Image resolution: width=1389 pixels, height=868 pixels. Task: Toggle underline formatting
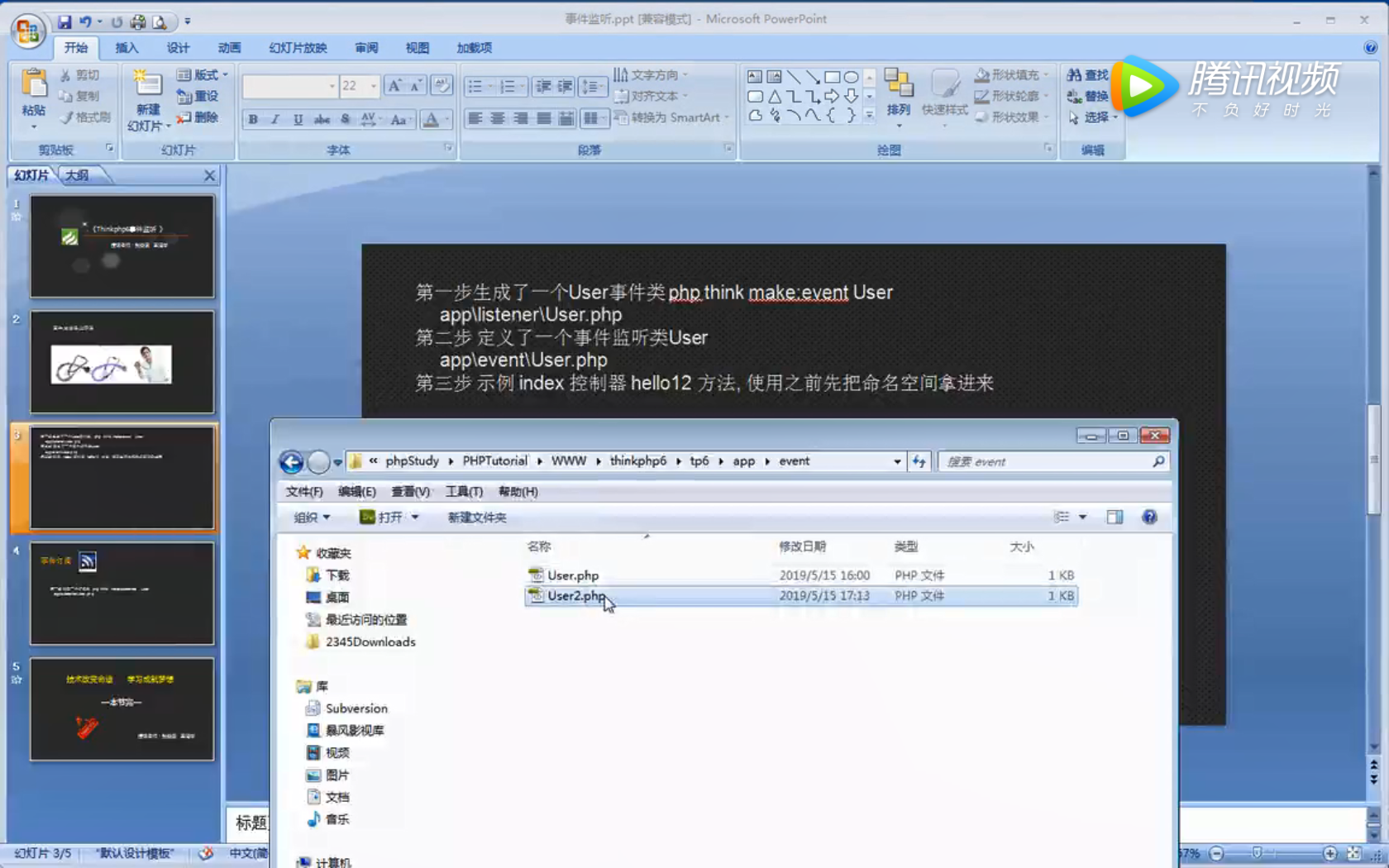point(298,120)
